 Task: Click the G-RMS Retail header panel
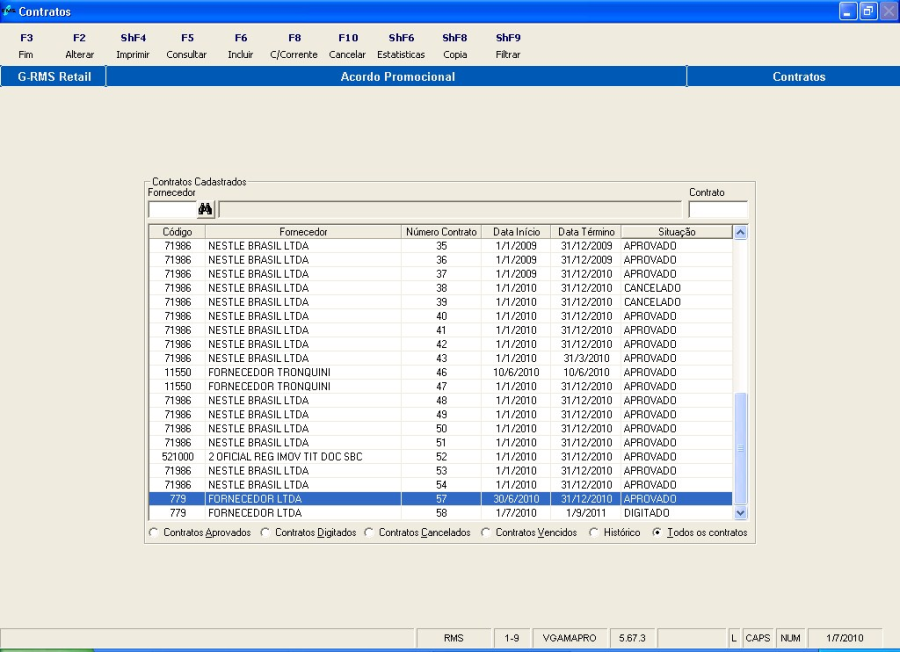coord(54,76)
